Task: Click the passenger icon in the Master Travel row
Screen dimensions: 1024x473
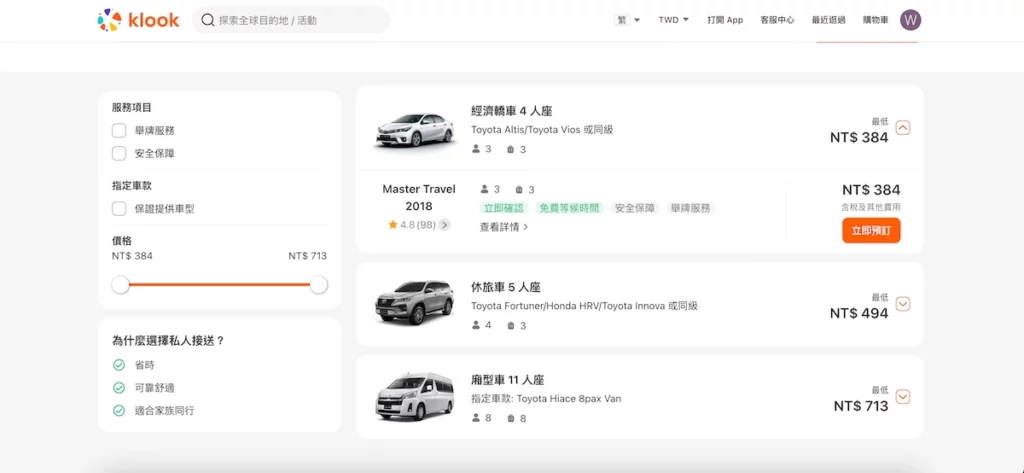Action: tap(485, 189)
